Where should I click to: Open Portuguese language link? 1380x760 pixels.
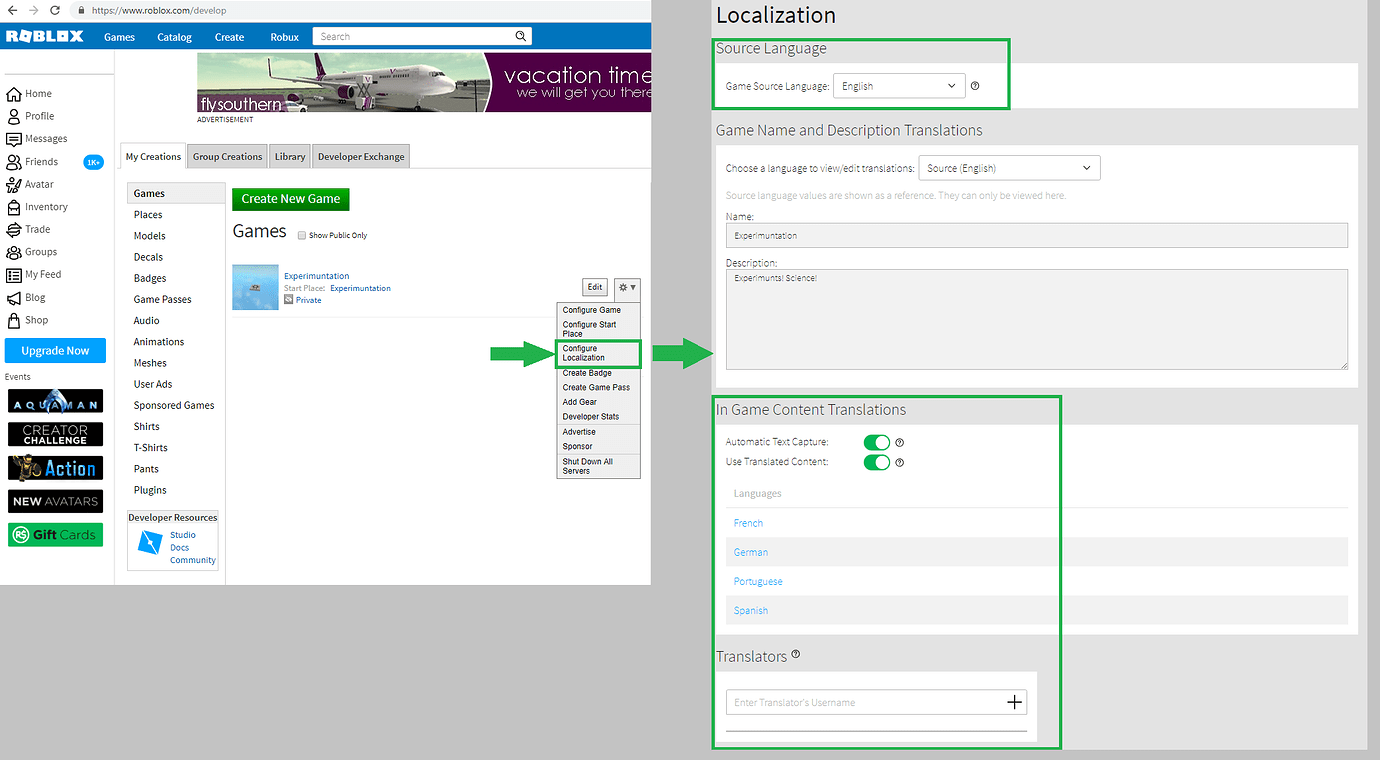(x=758, y=581)
